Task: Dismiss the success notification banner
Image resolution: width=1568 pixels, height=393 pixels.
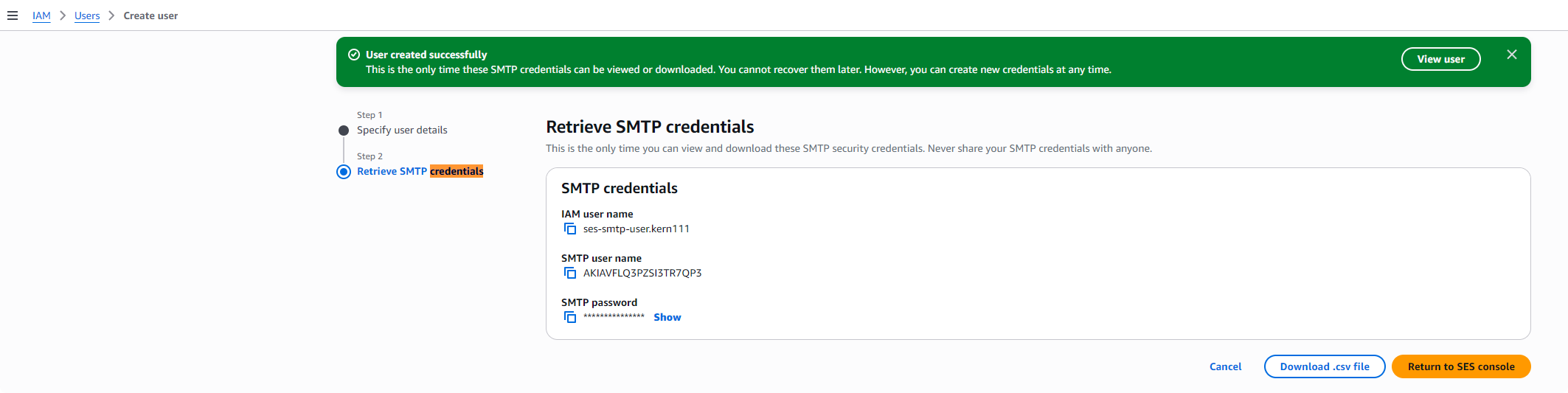Action: pyautogui.click(x=1512, y=55)
